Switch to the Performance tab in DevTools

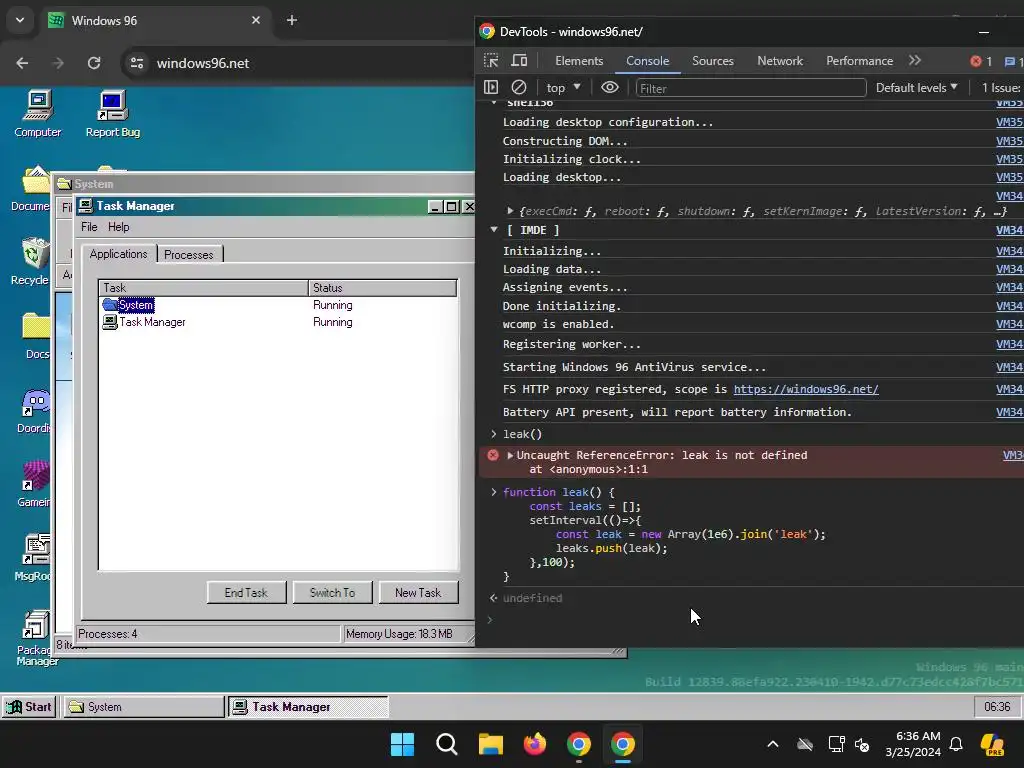859,61
